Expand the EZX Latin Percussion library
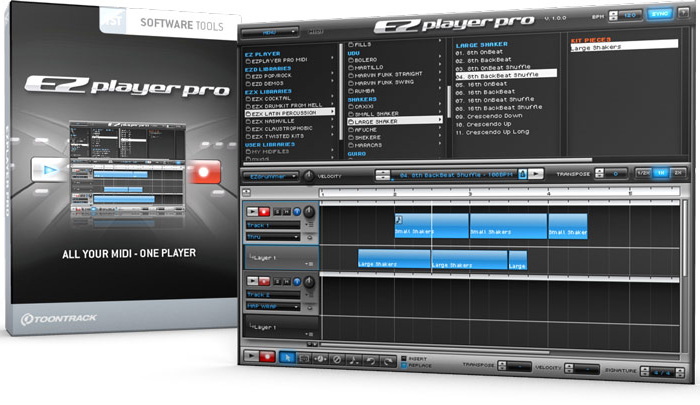 [291, 114]
